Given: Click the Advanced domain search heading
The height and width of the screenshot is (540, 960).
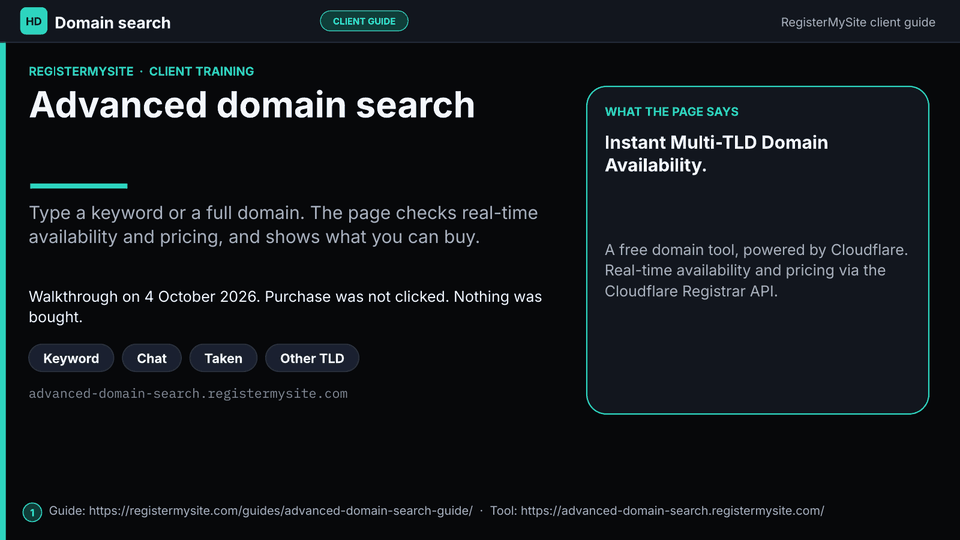Looking at the screenshot, I should (x=252, y=105).
